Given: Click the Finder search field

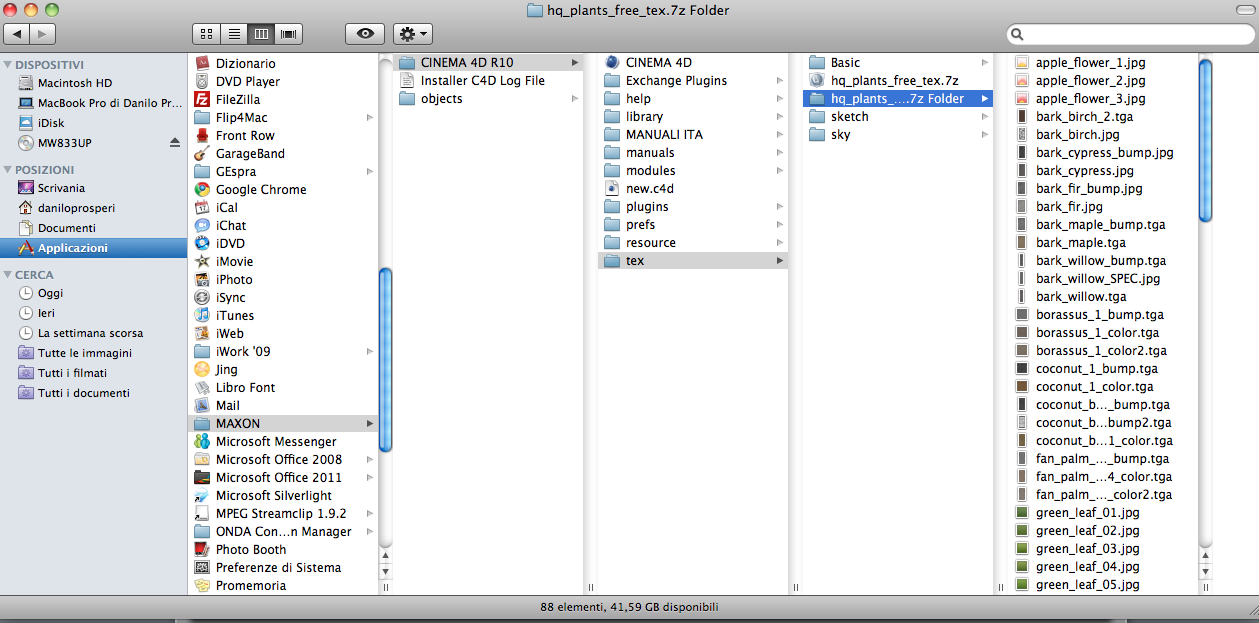Looking at the screenshot, I should 1129,34.
